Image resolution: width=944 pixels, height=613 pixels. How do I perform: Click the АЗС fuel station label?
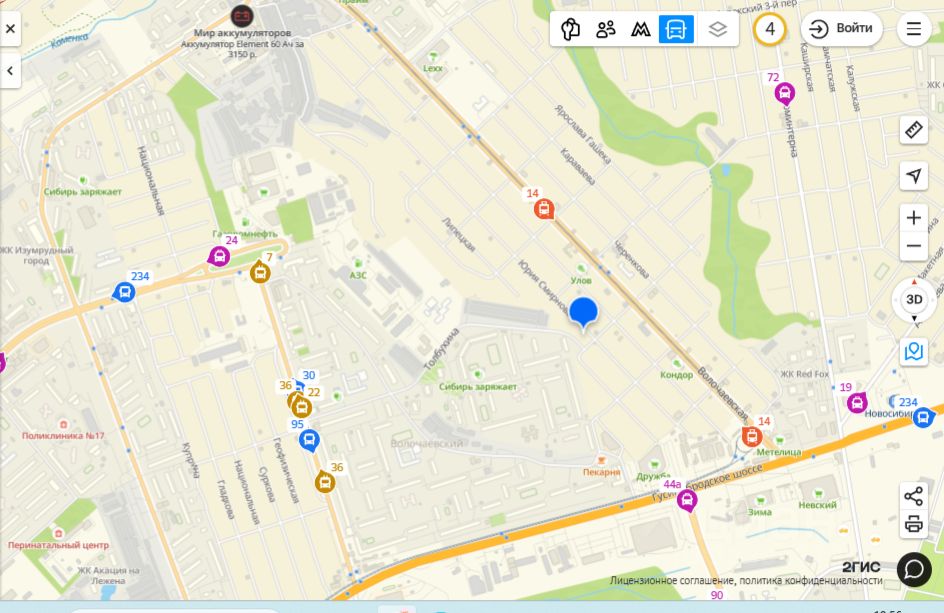[358, 275]
